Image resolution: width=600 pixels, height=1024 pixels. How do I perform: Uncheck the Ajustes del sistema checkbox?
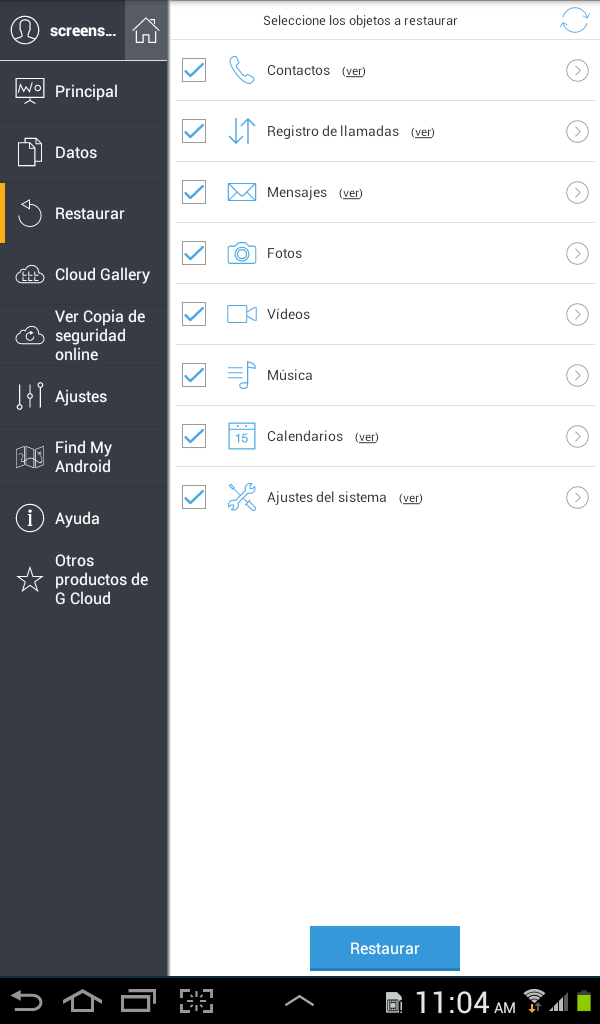pos(194,497)
